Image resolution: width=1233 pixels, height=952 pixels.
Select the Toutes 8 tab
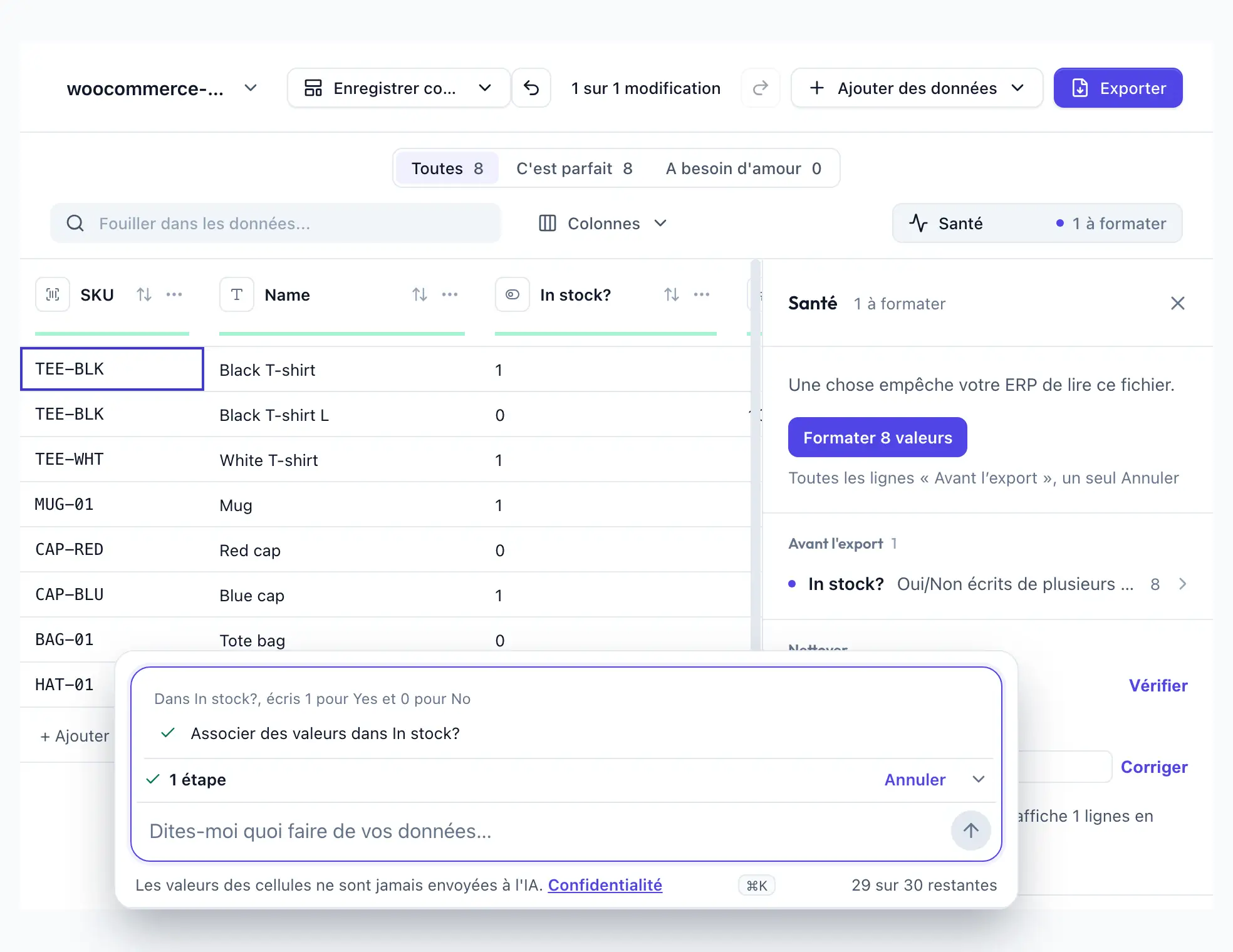(x=447, y=168)
